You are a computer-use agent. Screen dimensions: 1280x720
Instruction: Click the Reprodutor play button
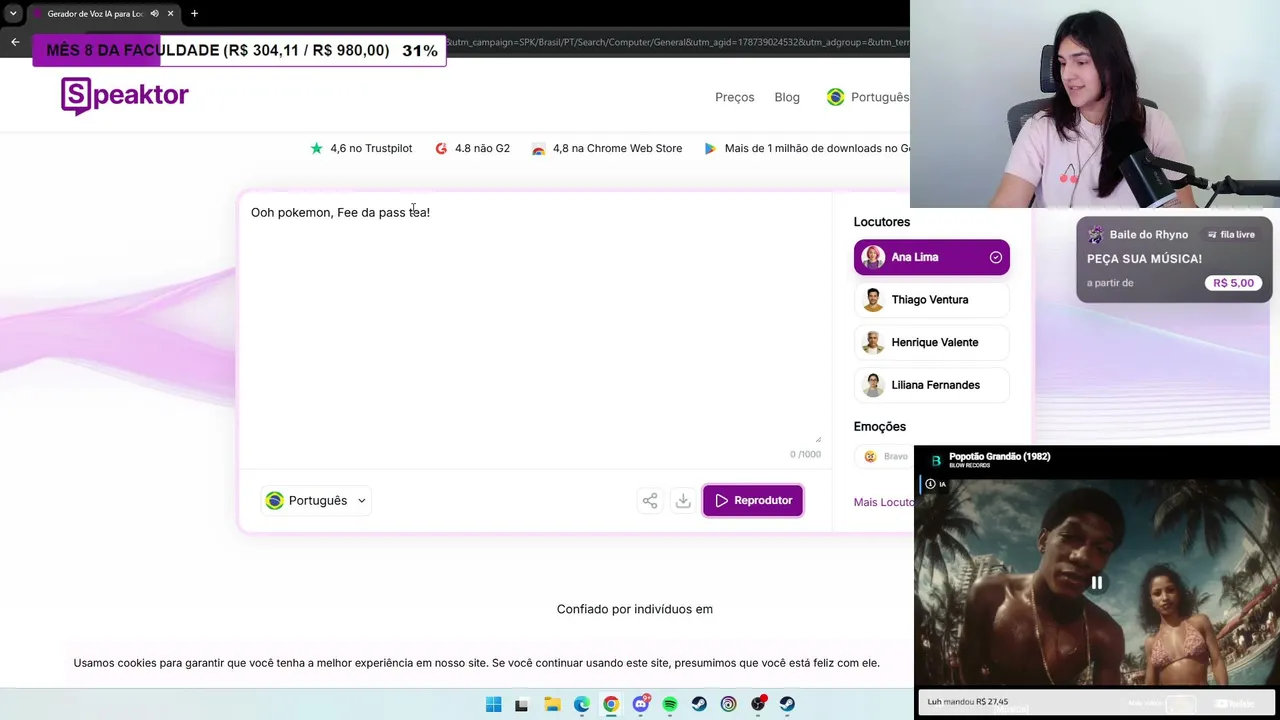[x=753, y=500]
